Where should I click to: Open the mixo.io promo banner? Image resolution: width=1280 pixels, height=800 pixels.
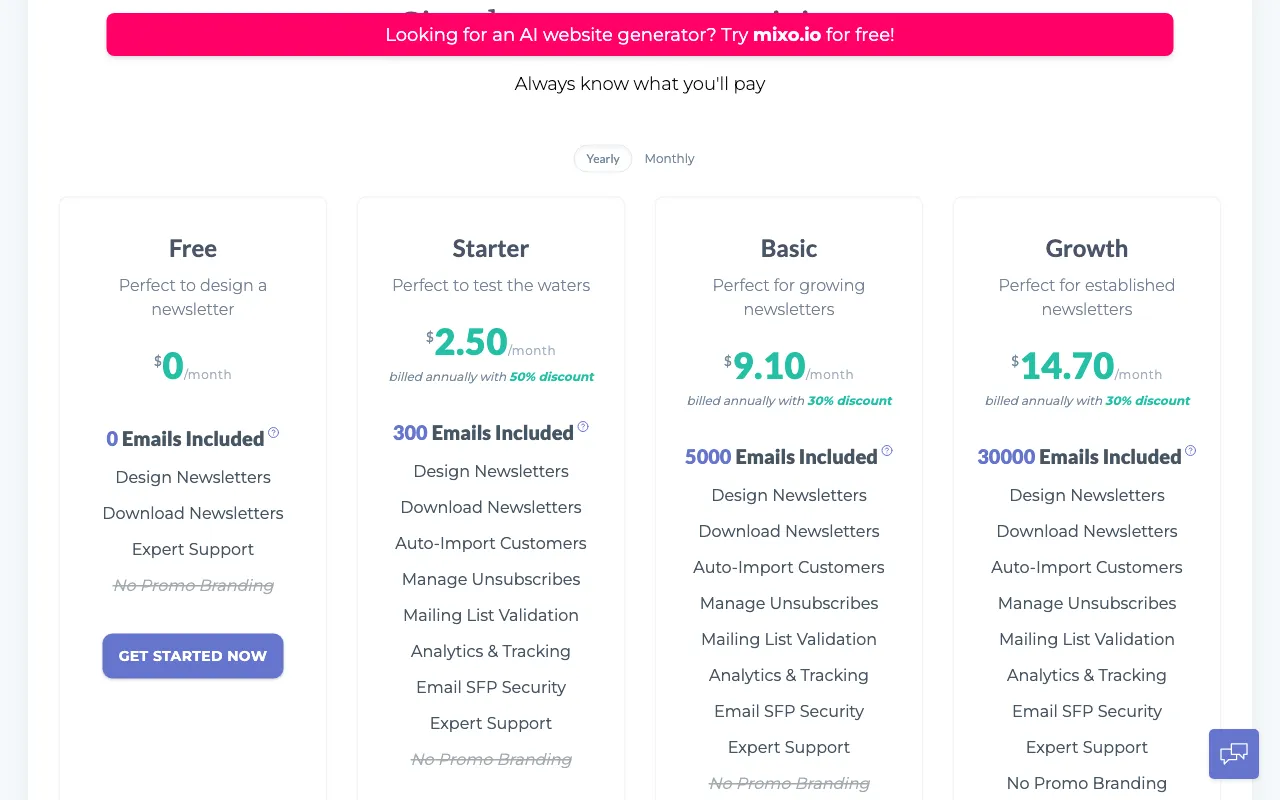tap(640, 35)
